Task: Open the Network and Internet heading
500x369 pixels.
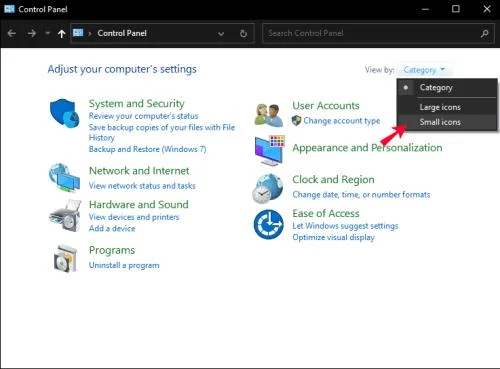Action: tap(139, 171)
